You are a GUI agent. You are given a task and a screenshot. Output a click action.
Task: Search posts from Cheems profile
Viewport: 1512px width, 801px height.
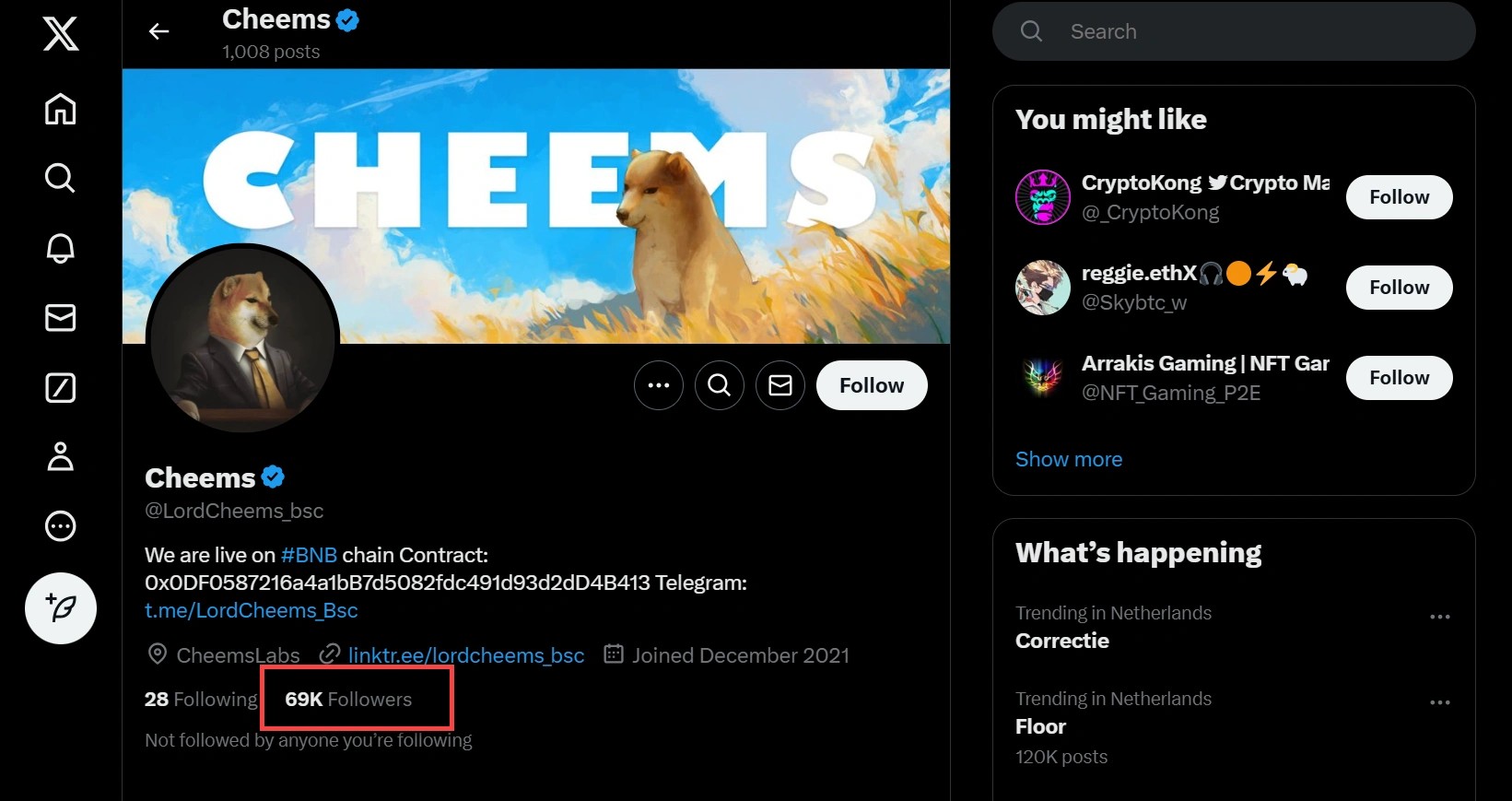(x=720, y=385)
